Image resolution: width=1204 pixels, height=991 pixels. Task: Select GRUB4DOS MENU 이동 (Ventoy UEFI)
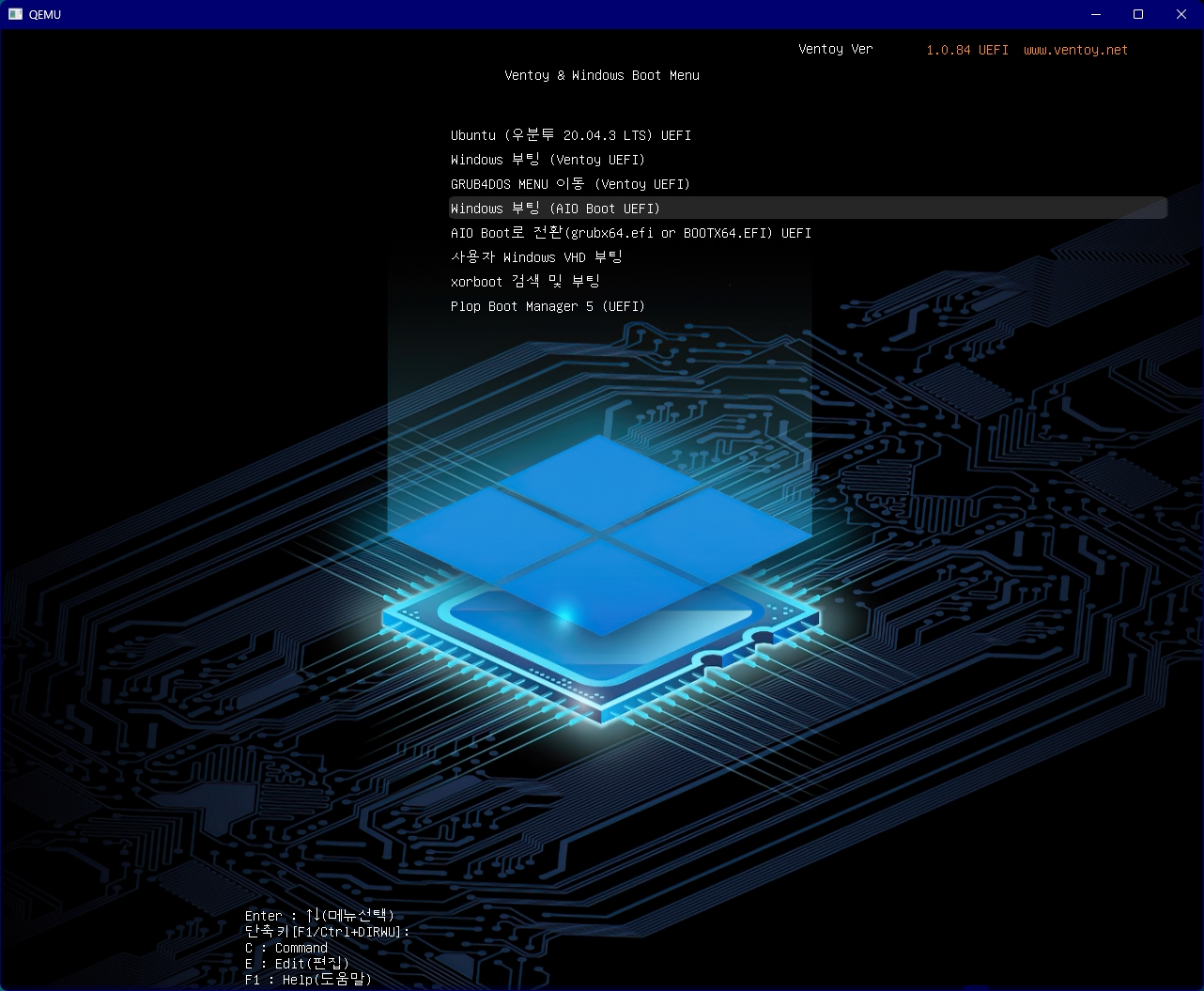[x=570, y=184]
